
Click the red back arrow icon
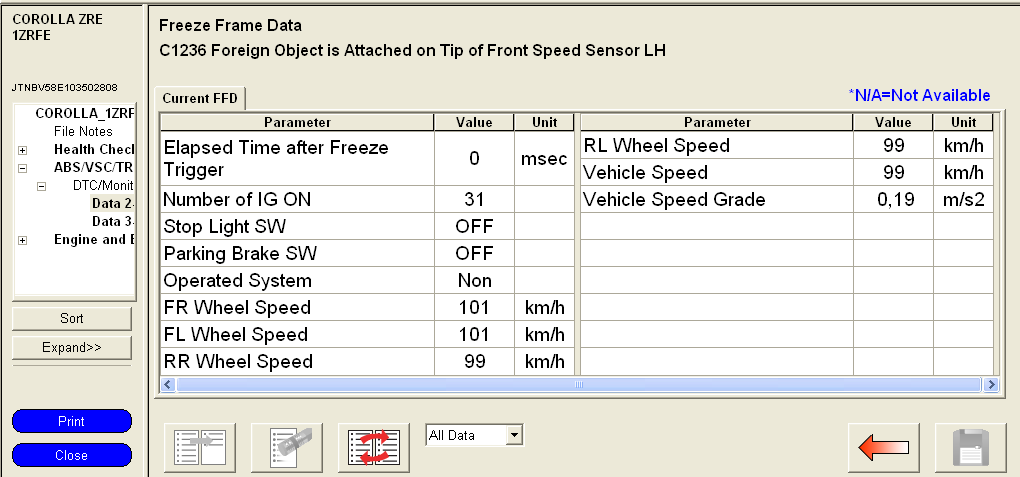point(884,447)
